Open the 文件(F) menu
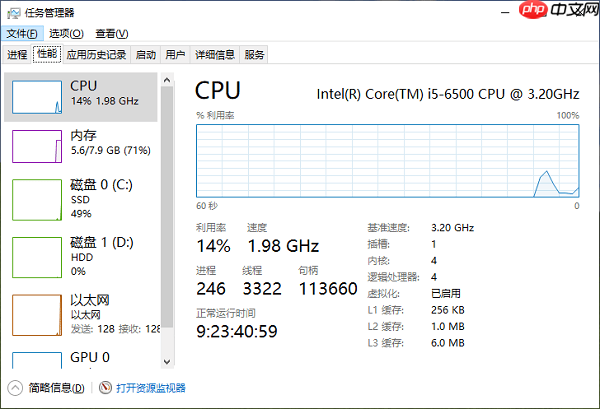 click(21, 34)
